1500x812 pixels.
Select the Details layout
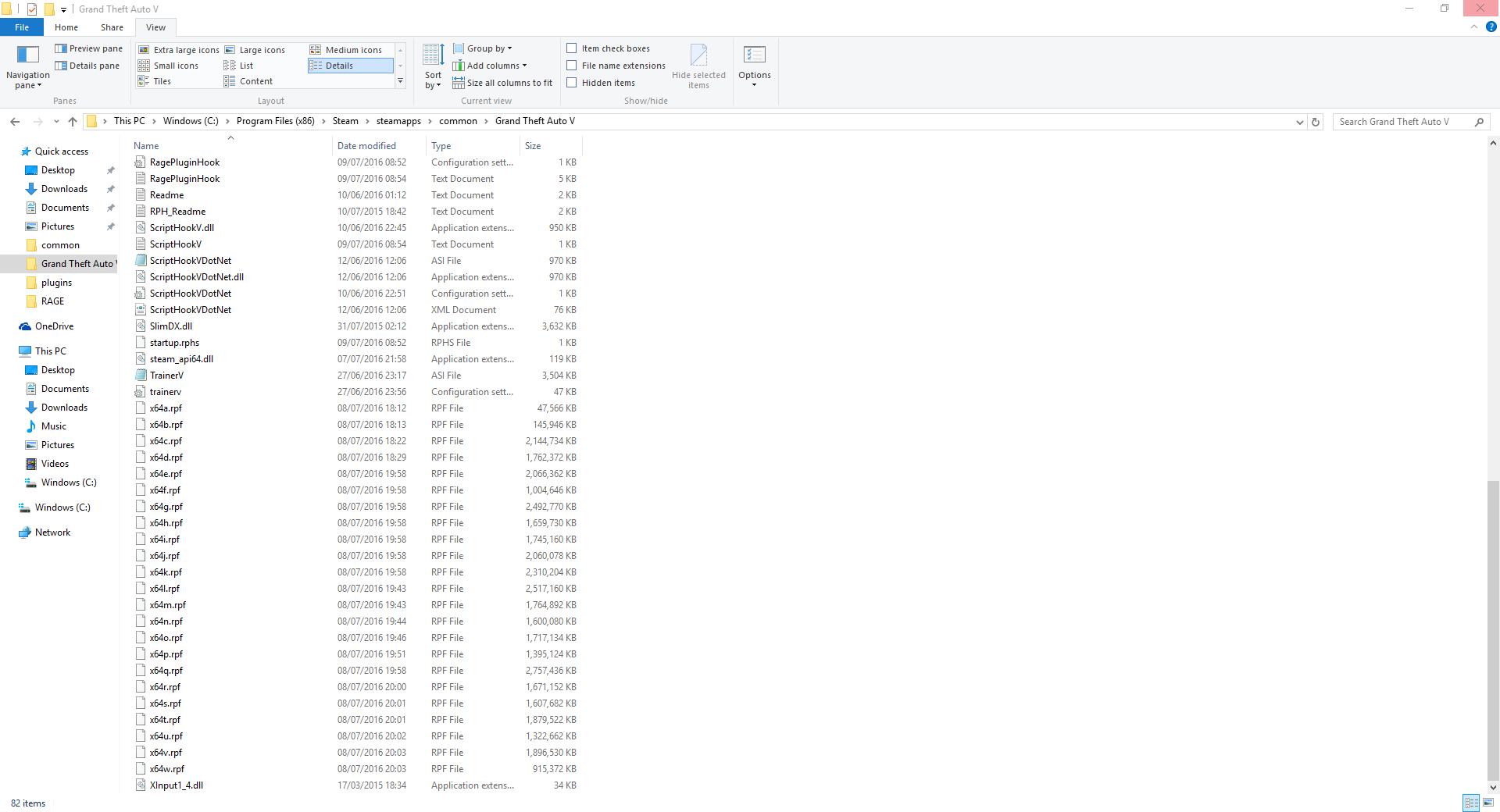coord(350,66)
